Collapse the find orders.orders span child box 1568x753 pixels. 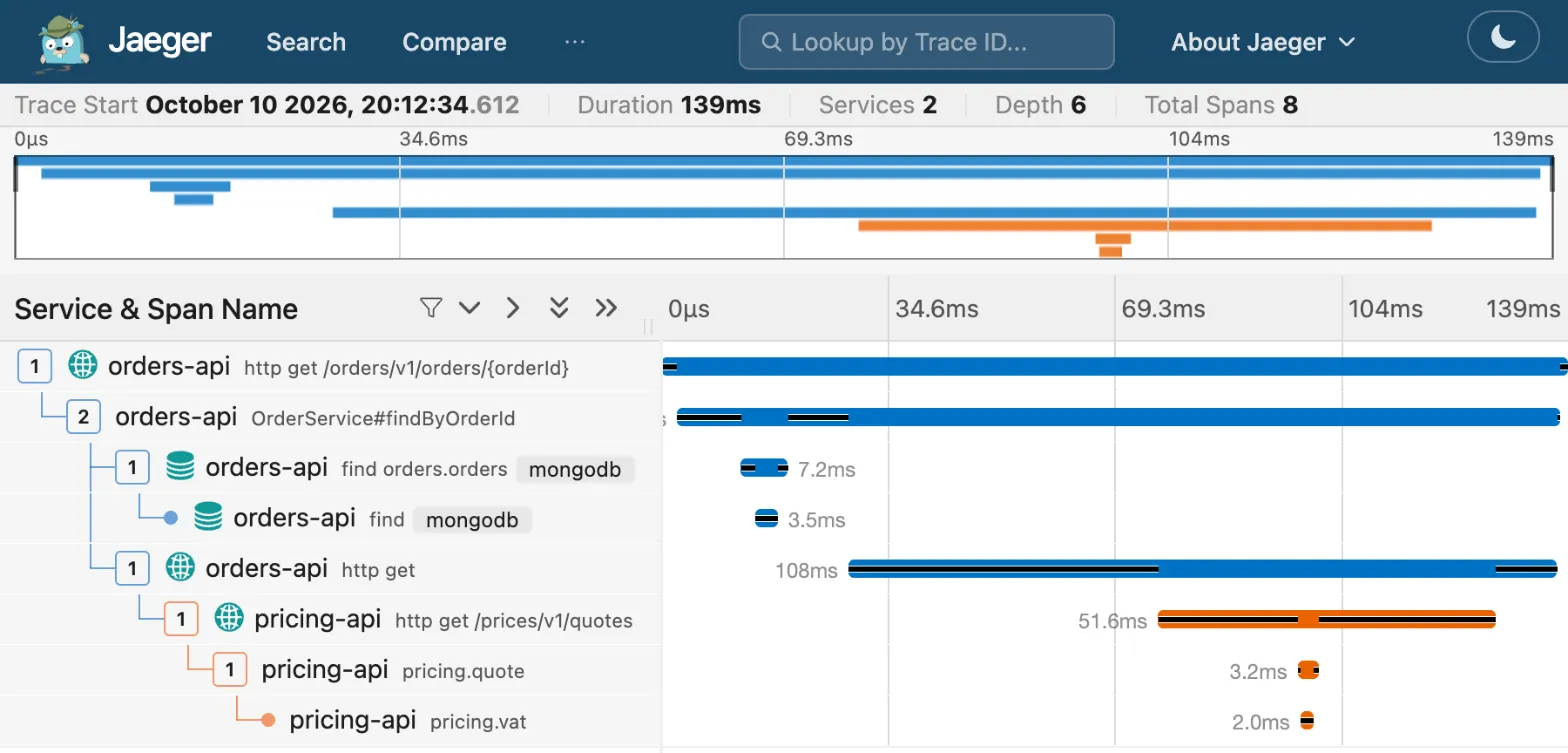(x=132, y=467)
